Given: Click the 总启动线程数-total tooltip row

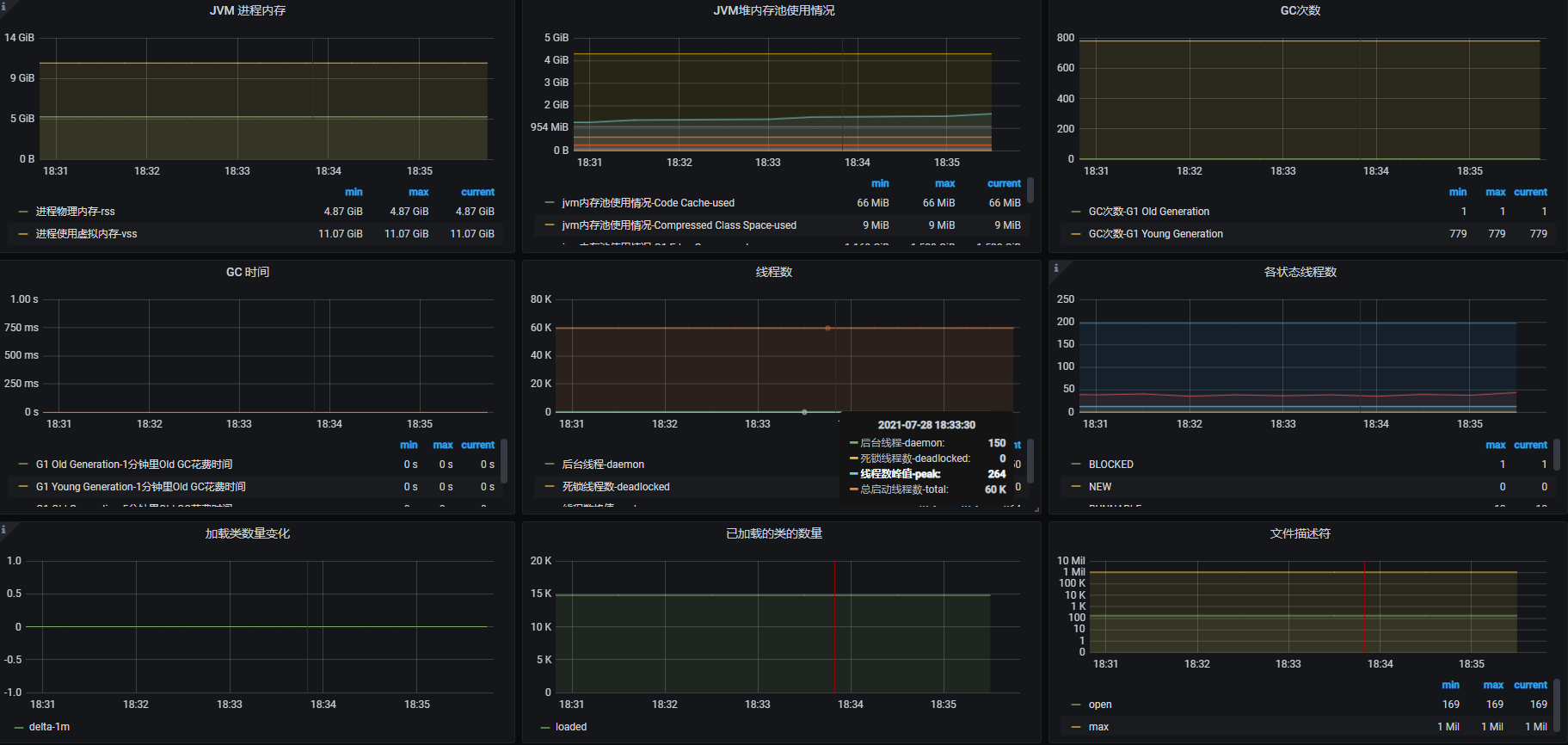Looking at the screenshot, I should (927, 489).
